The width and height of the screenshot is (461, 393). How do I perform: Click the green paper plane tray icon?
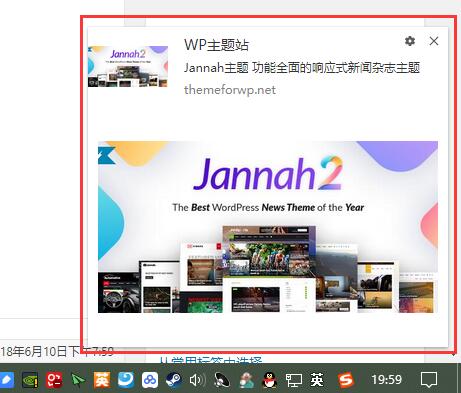coord(78,380)
